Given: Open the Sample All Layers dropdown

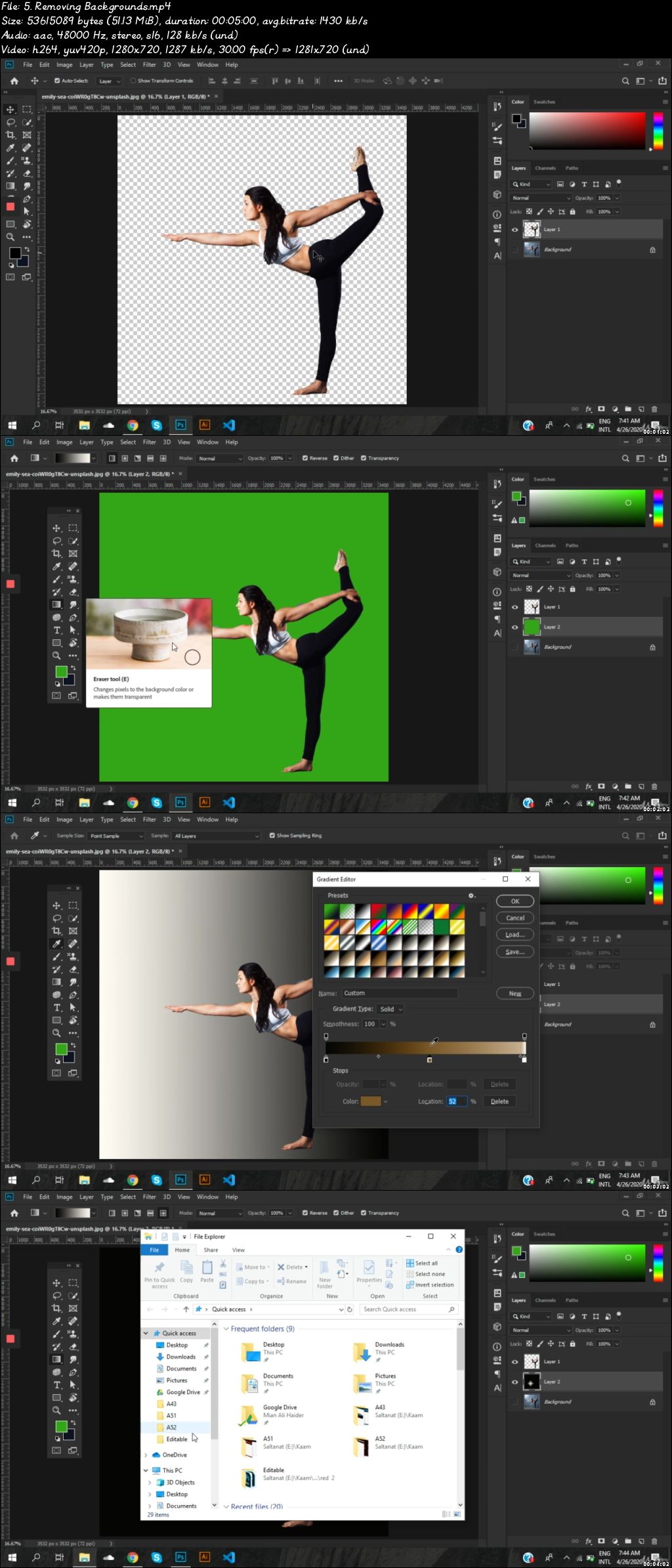Looking at the screenshot, I should (x=217, y=836).
